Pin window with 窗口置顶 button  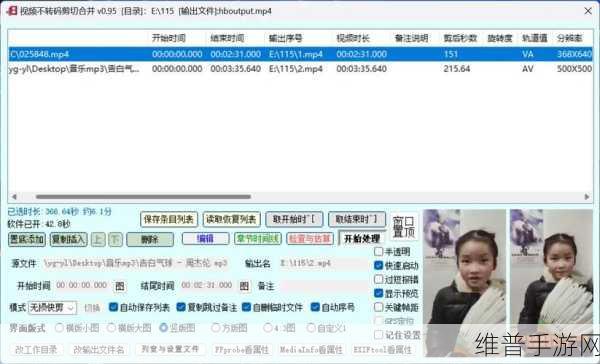pos(404,227)
